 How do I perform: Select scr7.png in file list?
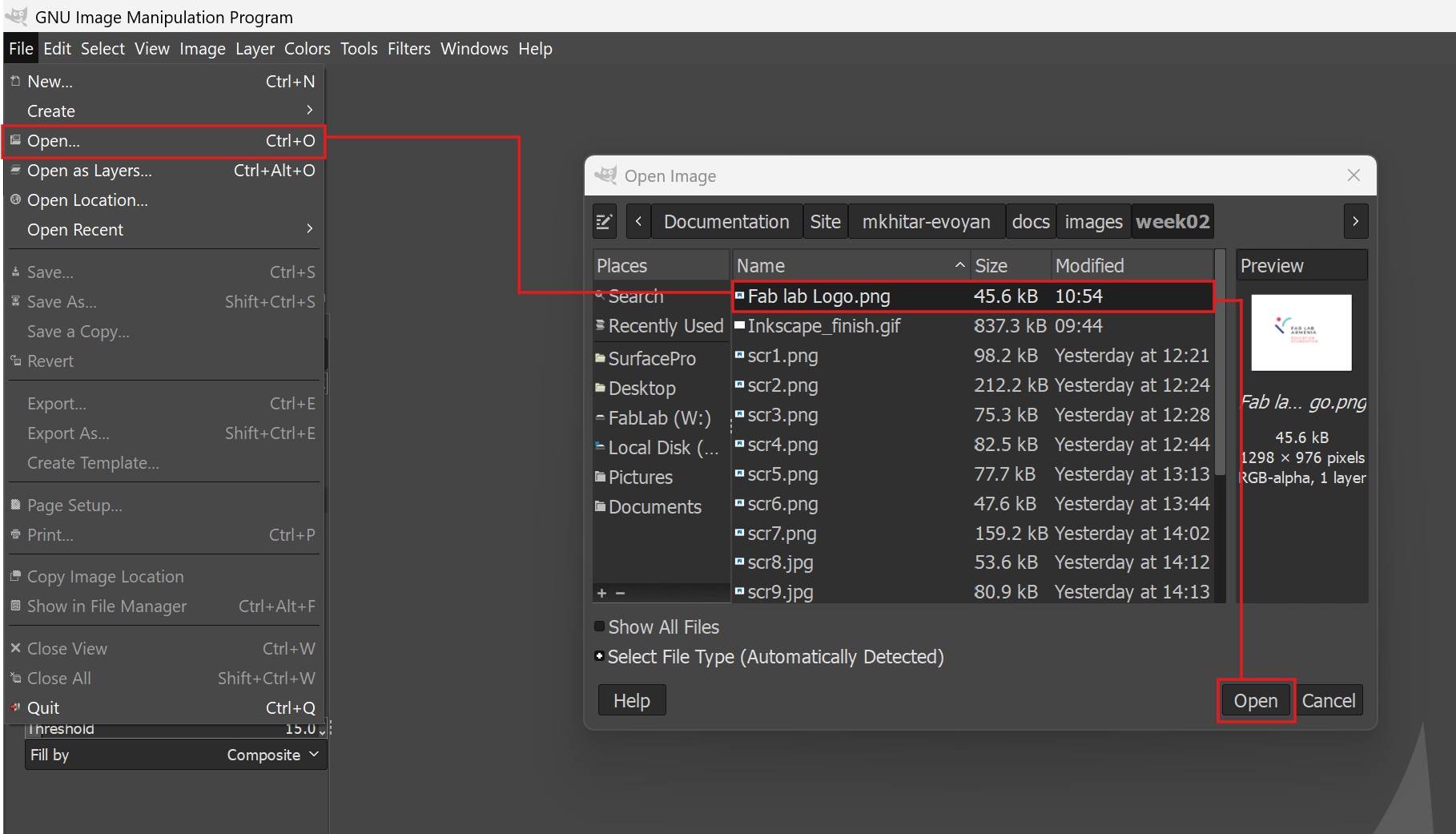973,534
